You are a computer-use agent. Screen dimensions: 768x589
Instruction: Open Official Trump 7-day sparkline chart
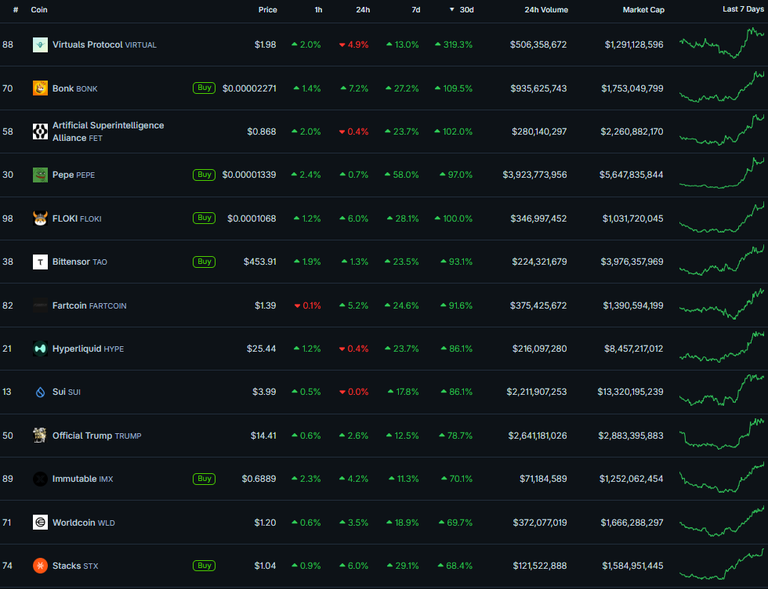[x=721, y=433]
